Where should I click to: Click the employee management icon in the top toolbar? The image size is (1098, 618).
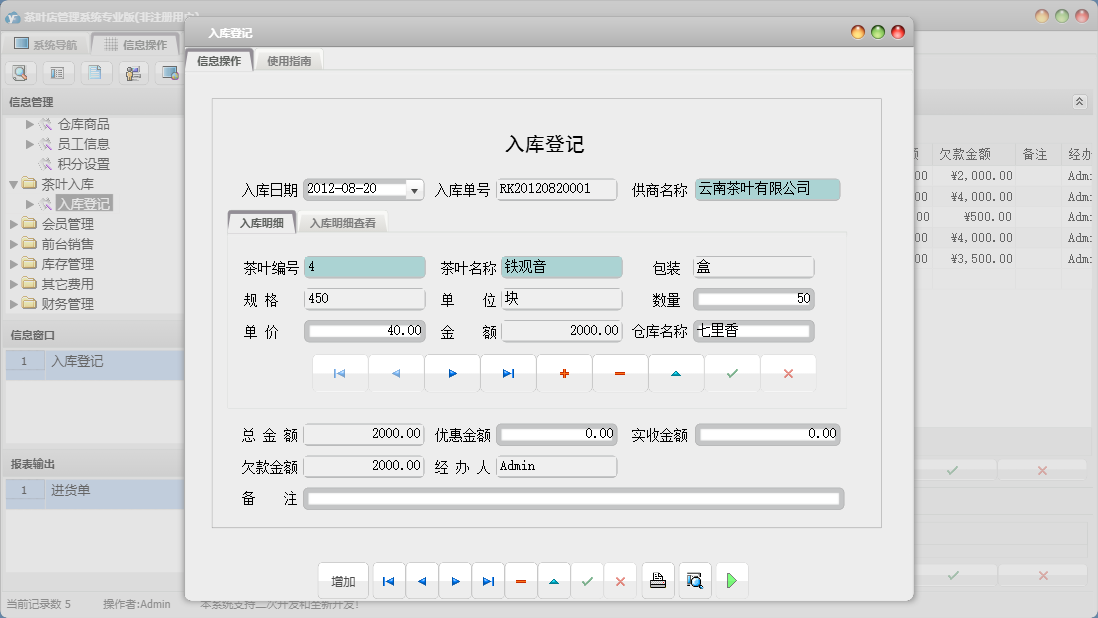click(x=132, y=72)
